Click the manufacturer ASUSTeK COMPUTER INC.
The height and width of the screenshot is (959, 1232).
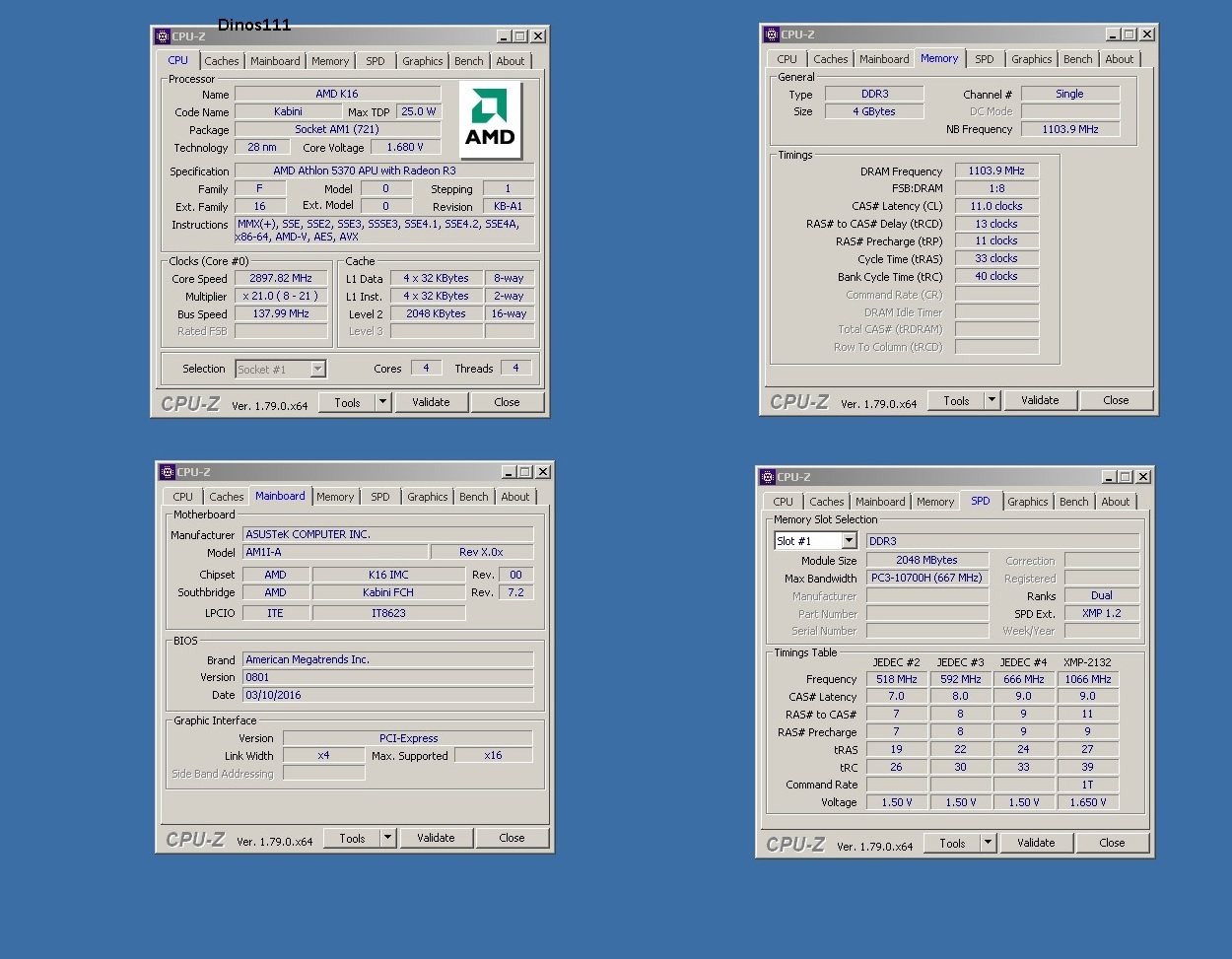pos(388,534)
